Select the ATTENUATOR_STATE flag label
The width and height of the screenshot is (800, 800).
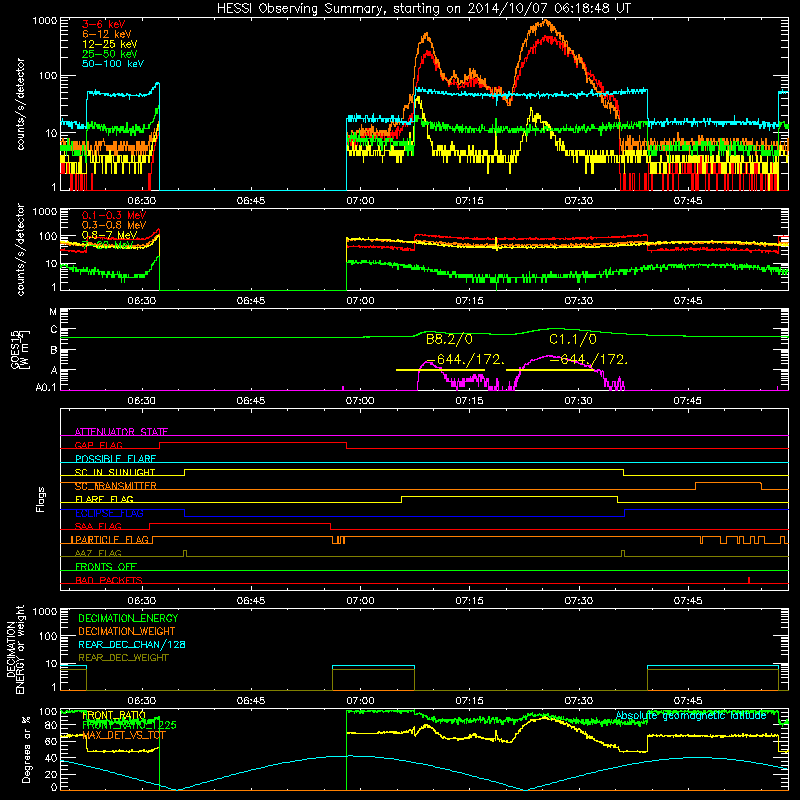pyautogui.click(x=121, y=432)
